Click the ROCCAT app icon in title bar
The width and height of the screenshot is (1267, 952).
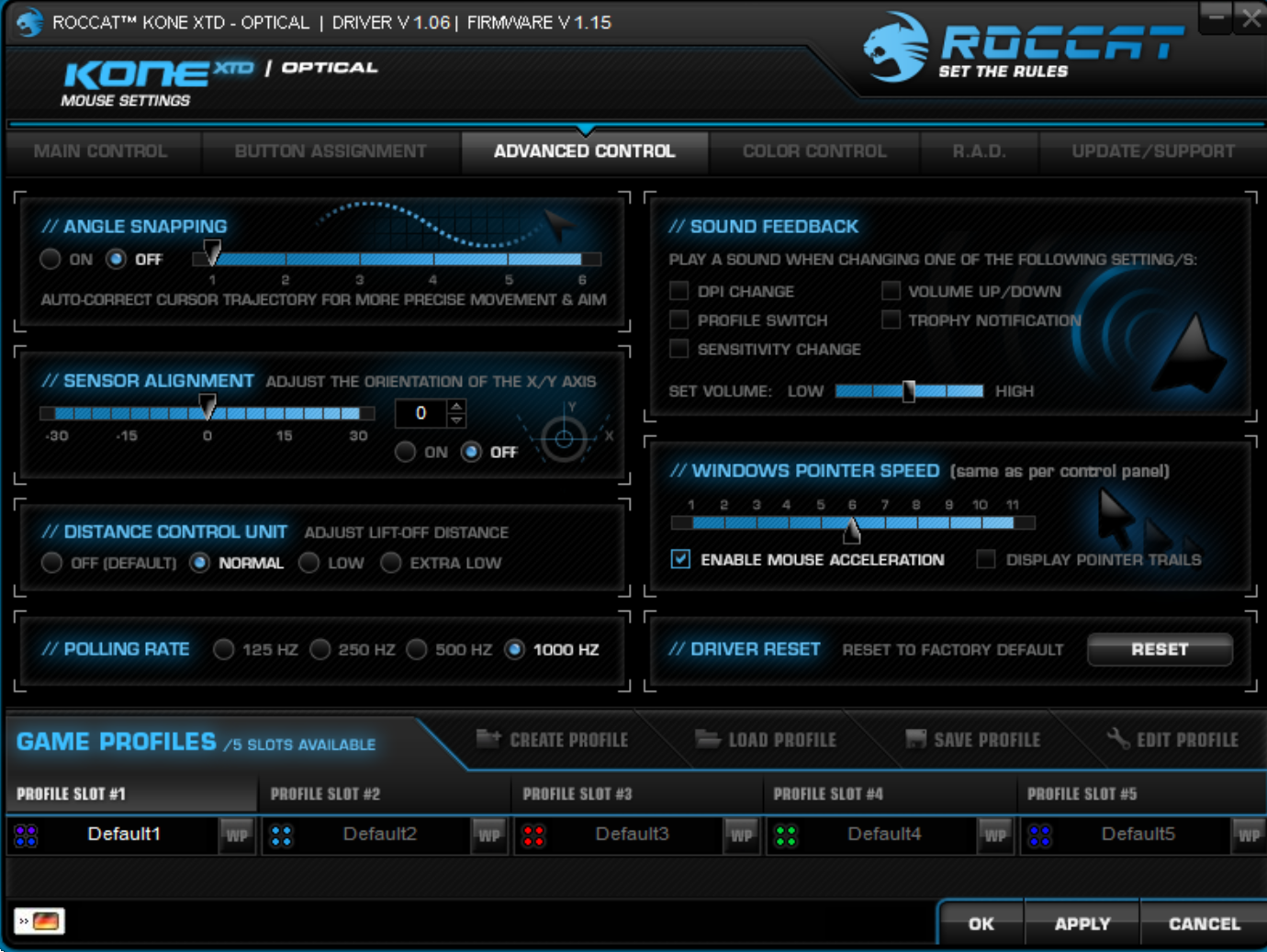click(29, 22)
